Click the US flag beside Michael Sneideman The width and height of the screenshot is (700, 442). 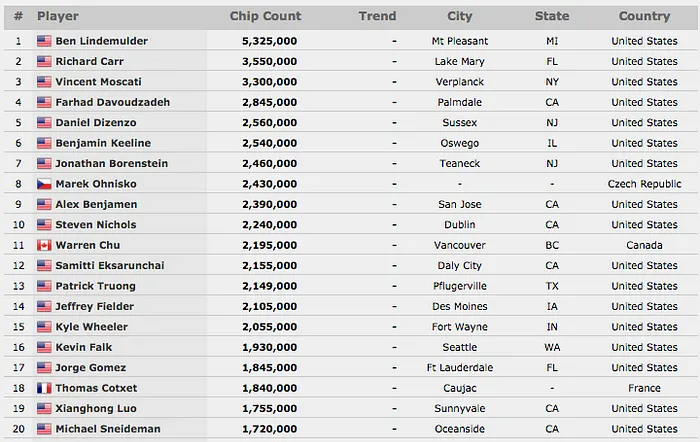(44, 429)
